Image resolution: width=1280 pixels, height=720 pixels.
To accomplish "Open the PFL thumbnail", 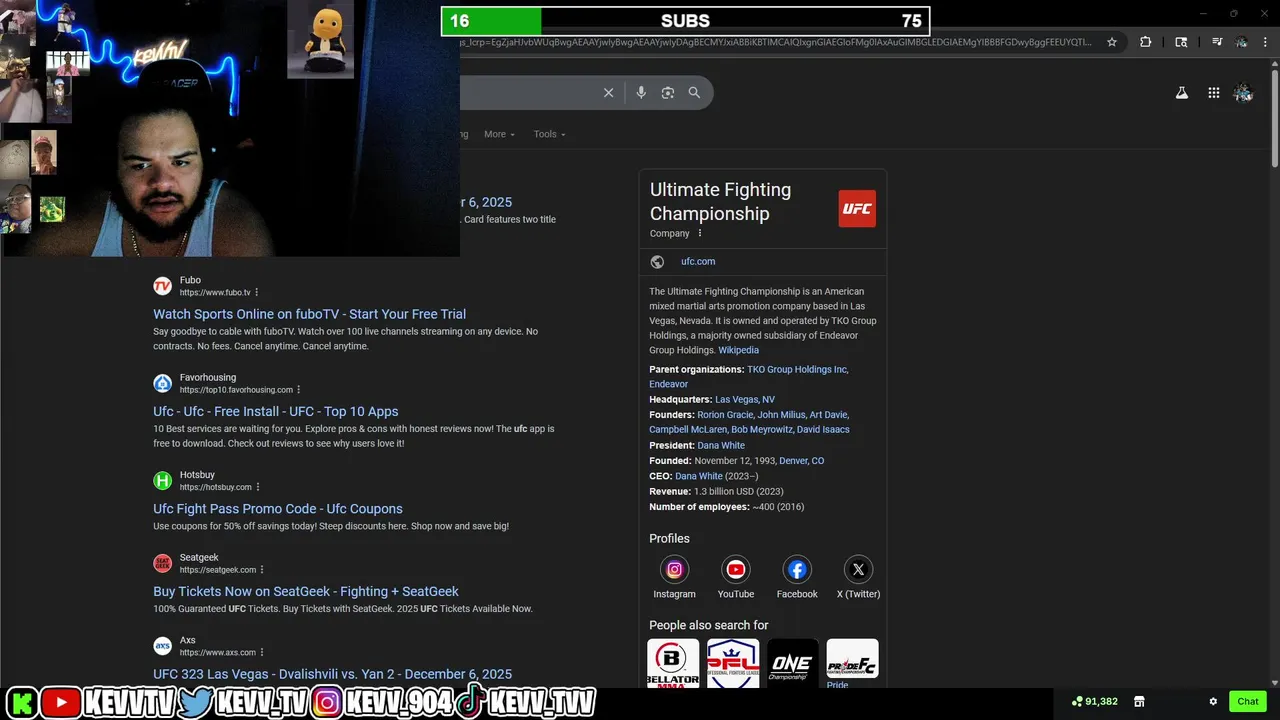I will pos(733,662).
